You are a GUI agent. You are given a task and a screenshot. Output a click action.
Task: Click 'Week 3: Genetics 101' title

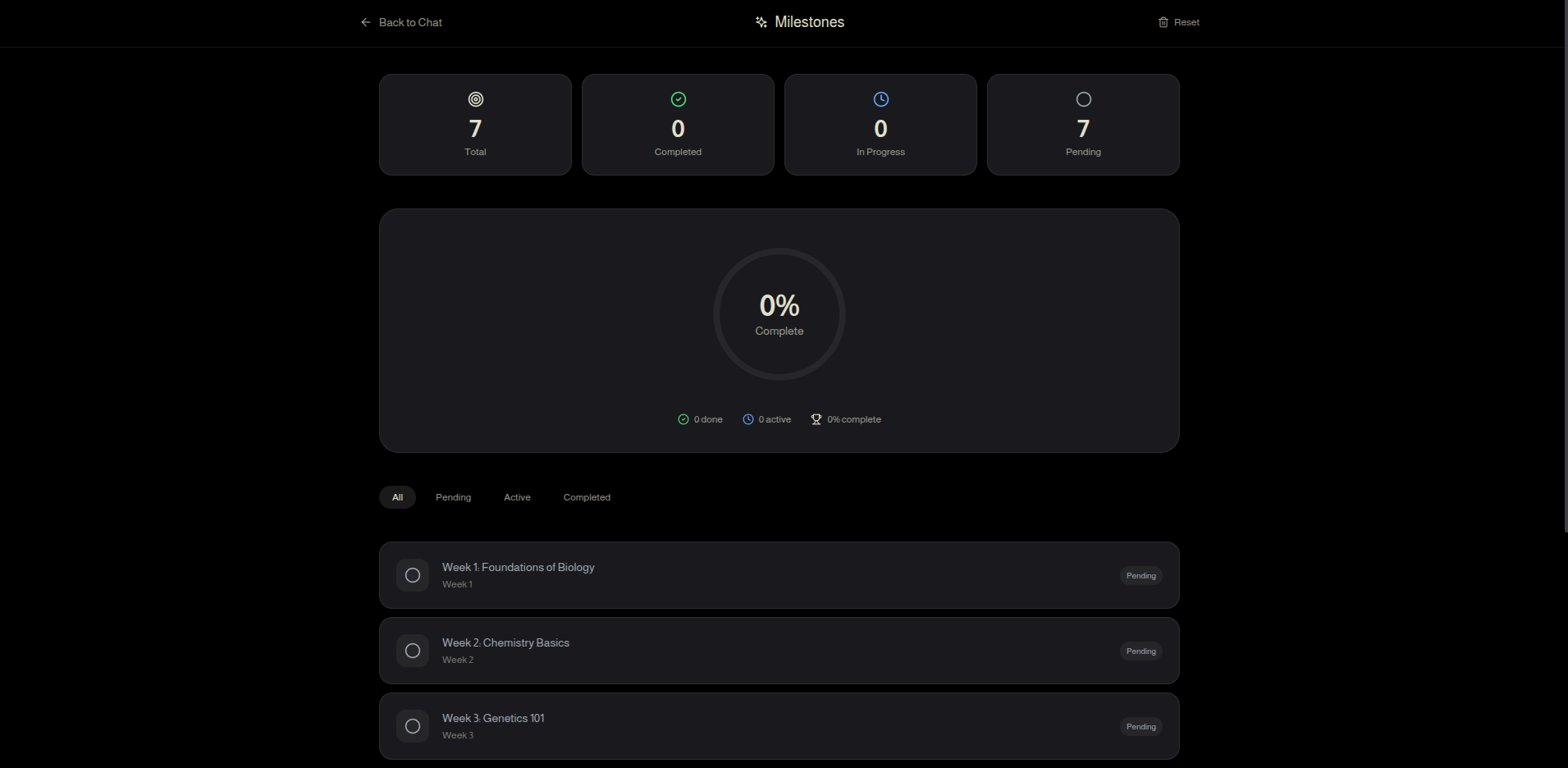[x=493, y=718]
